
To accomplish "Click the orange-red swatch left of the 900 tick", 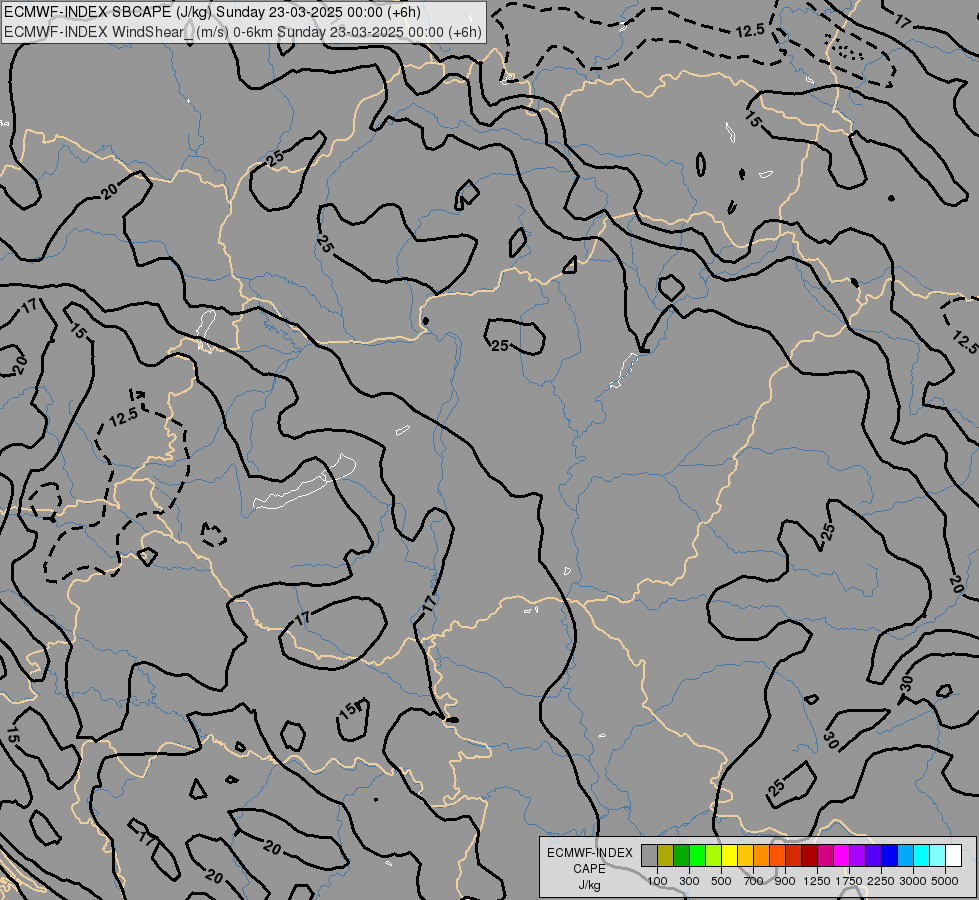I will (x=777, y=856).
